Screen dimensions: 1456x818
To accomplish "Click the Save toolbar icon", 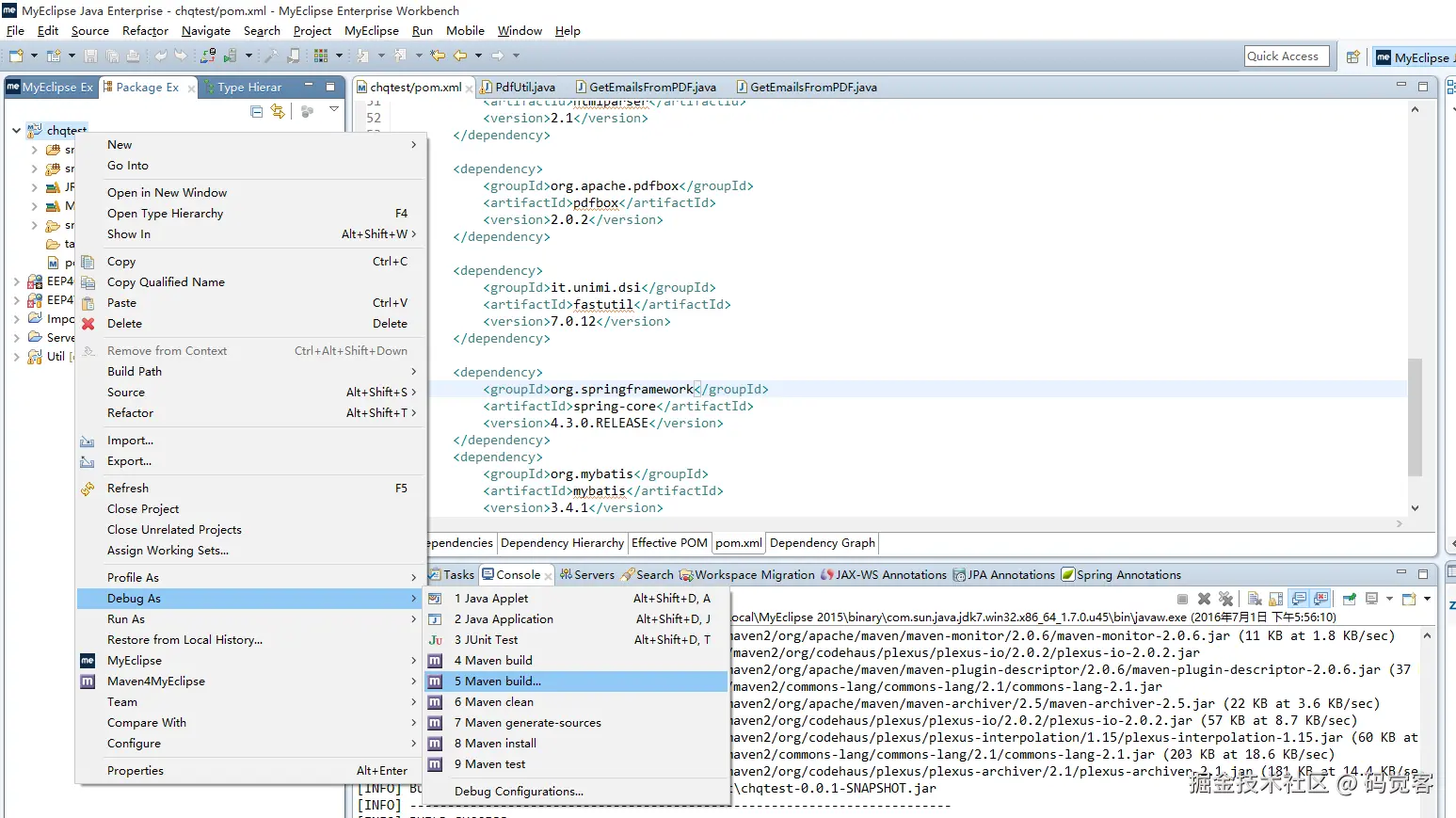I will point(91,56).
